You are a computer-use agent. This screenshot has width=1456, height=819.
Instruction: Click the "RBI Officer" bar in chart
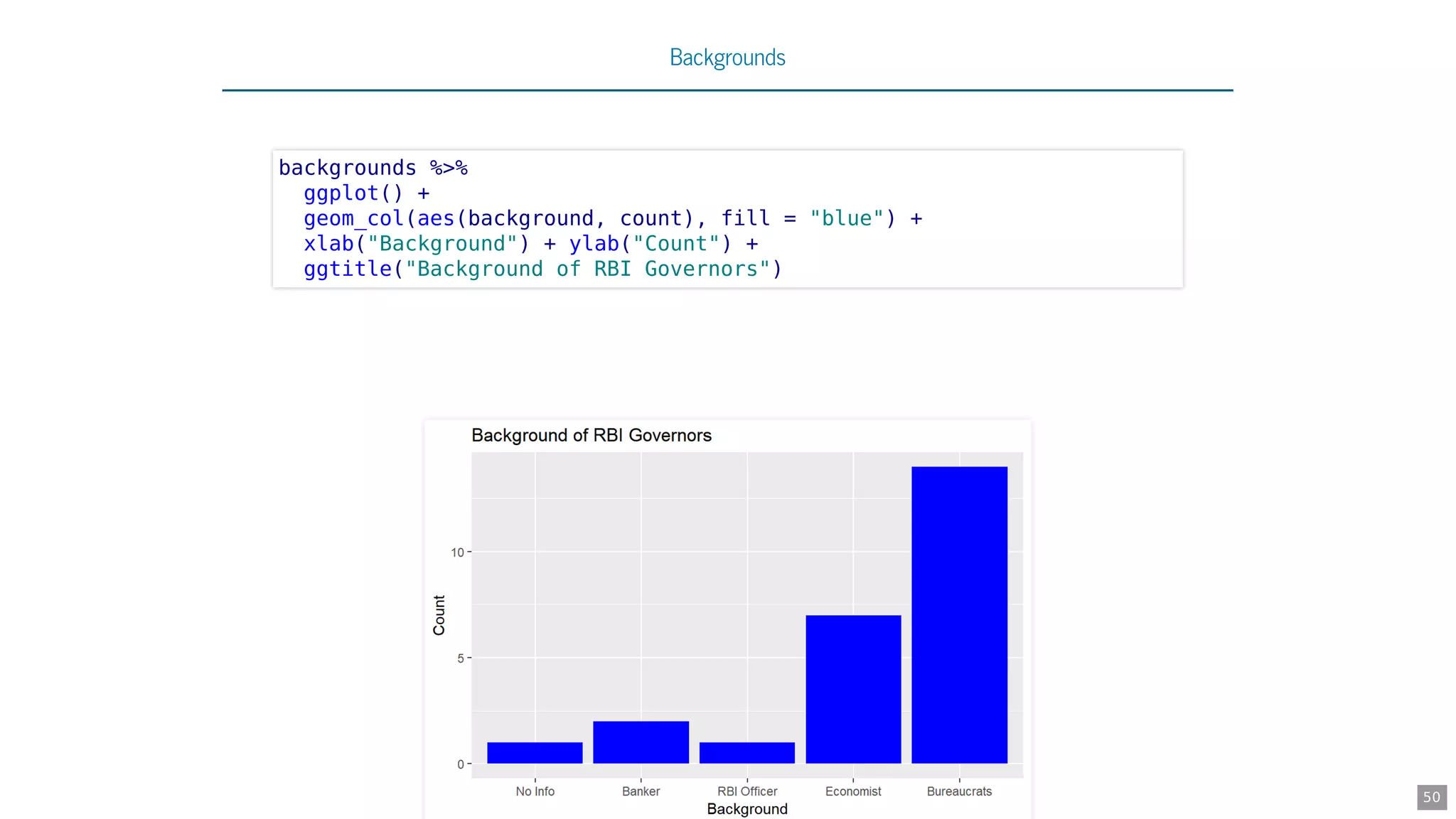point(747,753)
